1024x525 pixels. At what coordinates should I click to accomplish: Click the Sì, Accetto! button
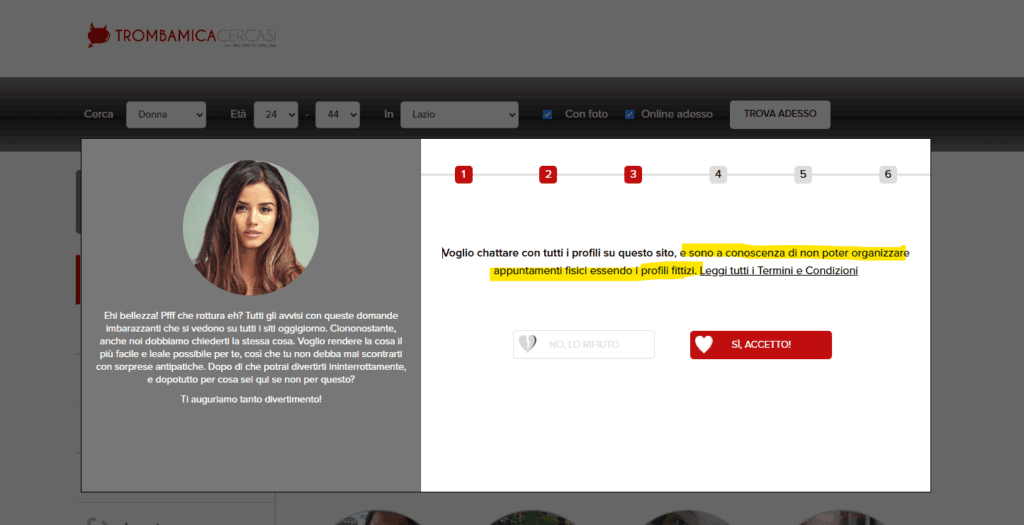point(761,345)
